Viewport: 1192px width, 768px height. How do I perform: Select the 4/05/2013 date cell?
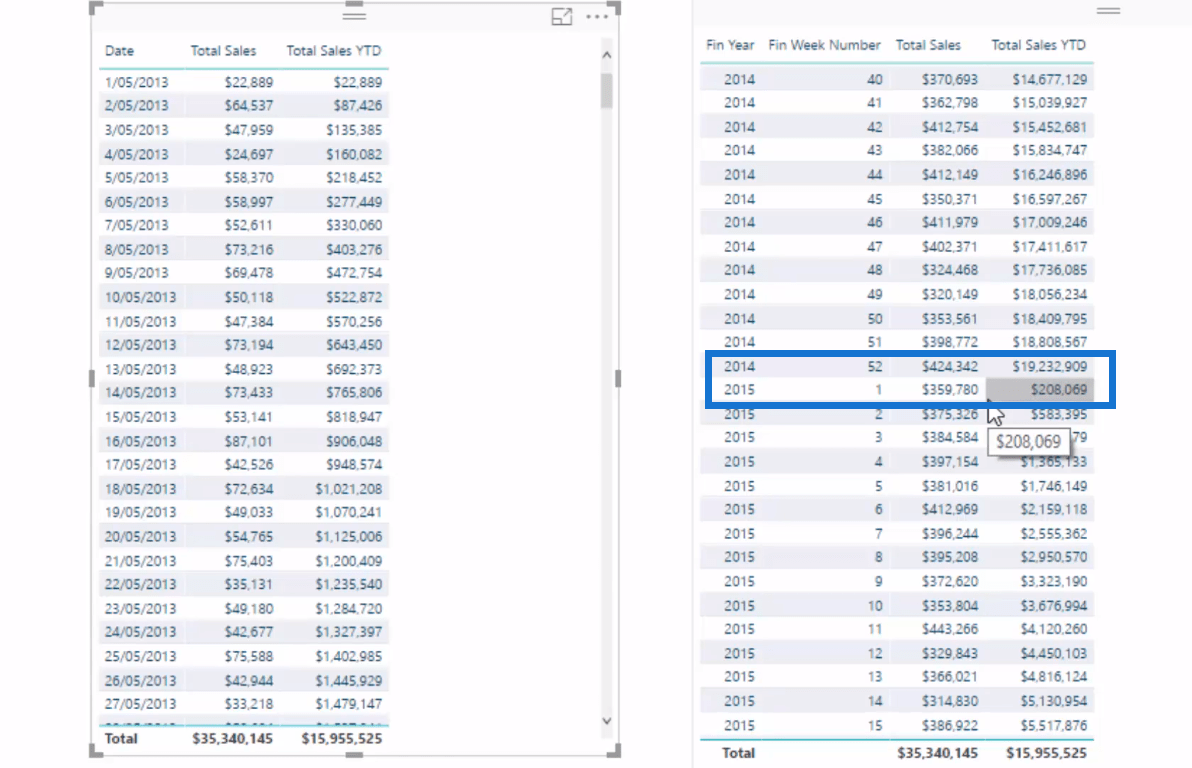[x=137, y=154]
